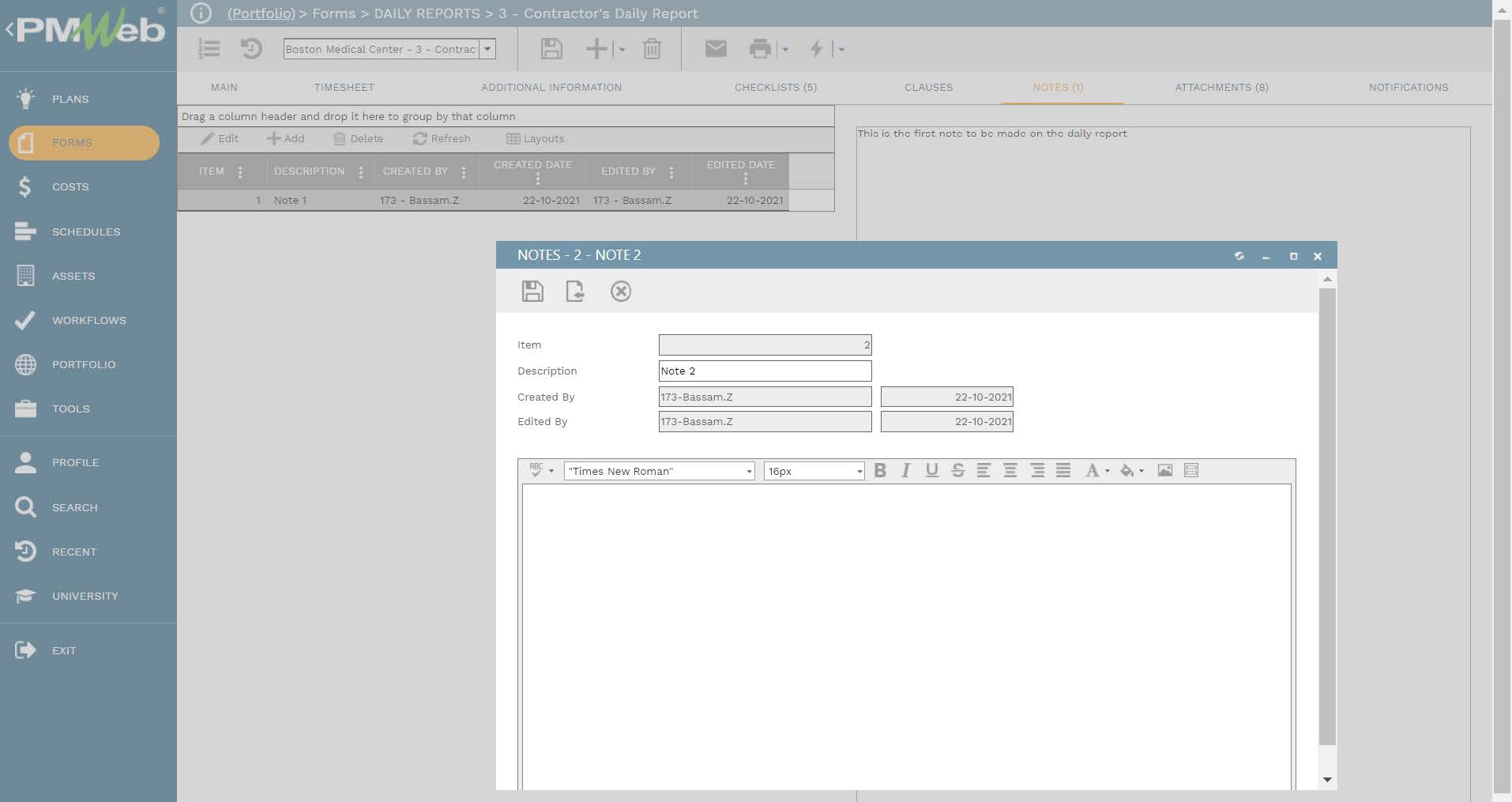This screenshot has height=802, width=1512.
Task: Open the CLAUSES tab
Action: tap(928, 87)
